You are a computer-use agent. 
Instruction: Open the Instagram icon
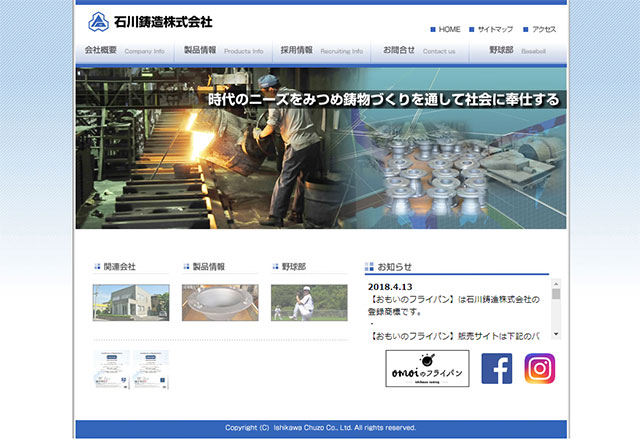tap(540, 369)
